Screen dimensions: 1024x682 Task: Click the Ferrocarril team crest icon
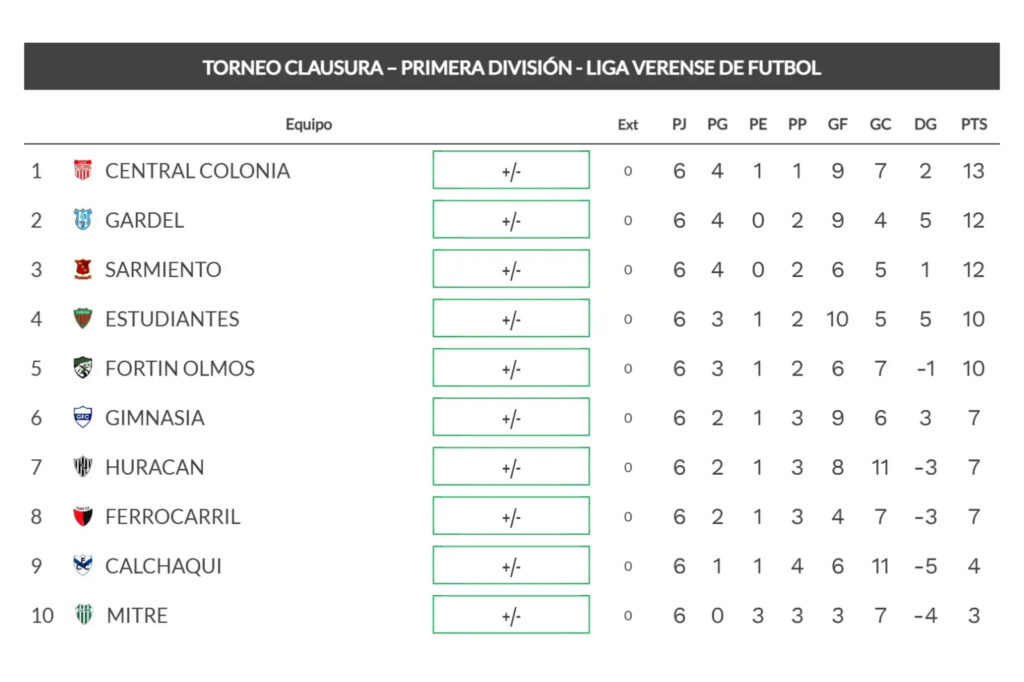click(83, 516)
